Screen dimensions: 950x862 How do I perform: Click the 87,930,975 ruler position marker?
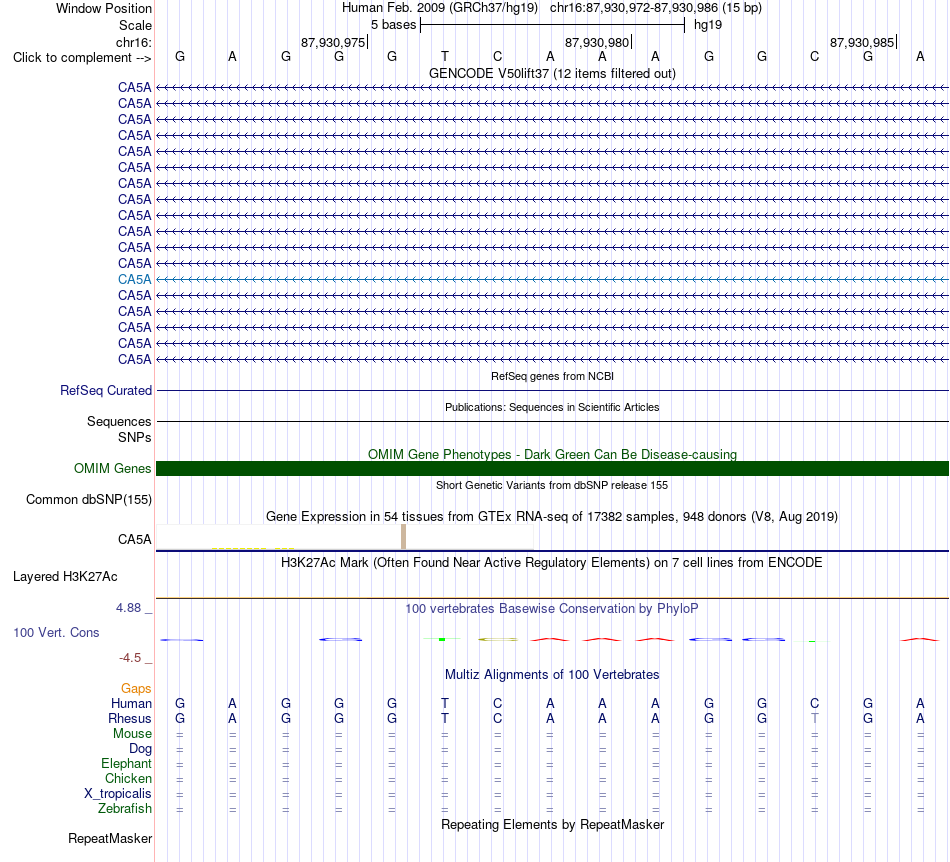(333, 42)
